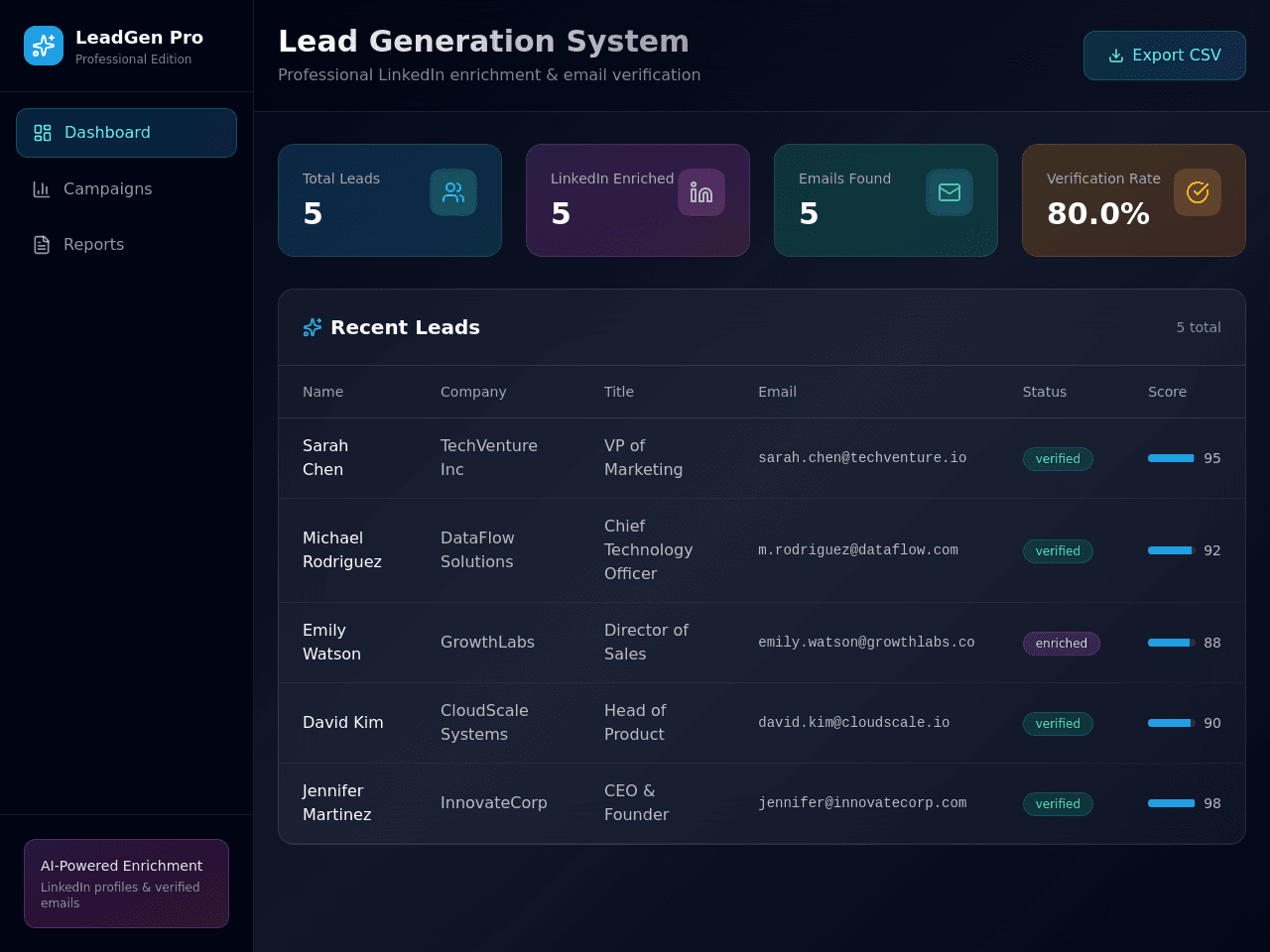Click the 80.0% verification rate value

click(x=1098, y=213)
